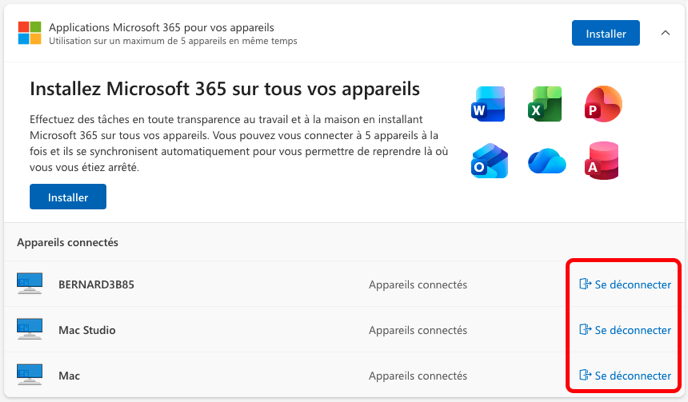
Task: Sign out Mac Studio via Se déconnecter
Action: coord(625,330)
